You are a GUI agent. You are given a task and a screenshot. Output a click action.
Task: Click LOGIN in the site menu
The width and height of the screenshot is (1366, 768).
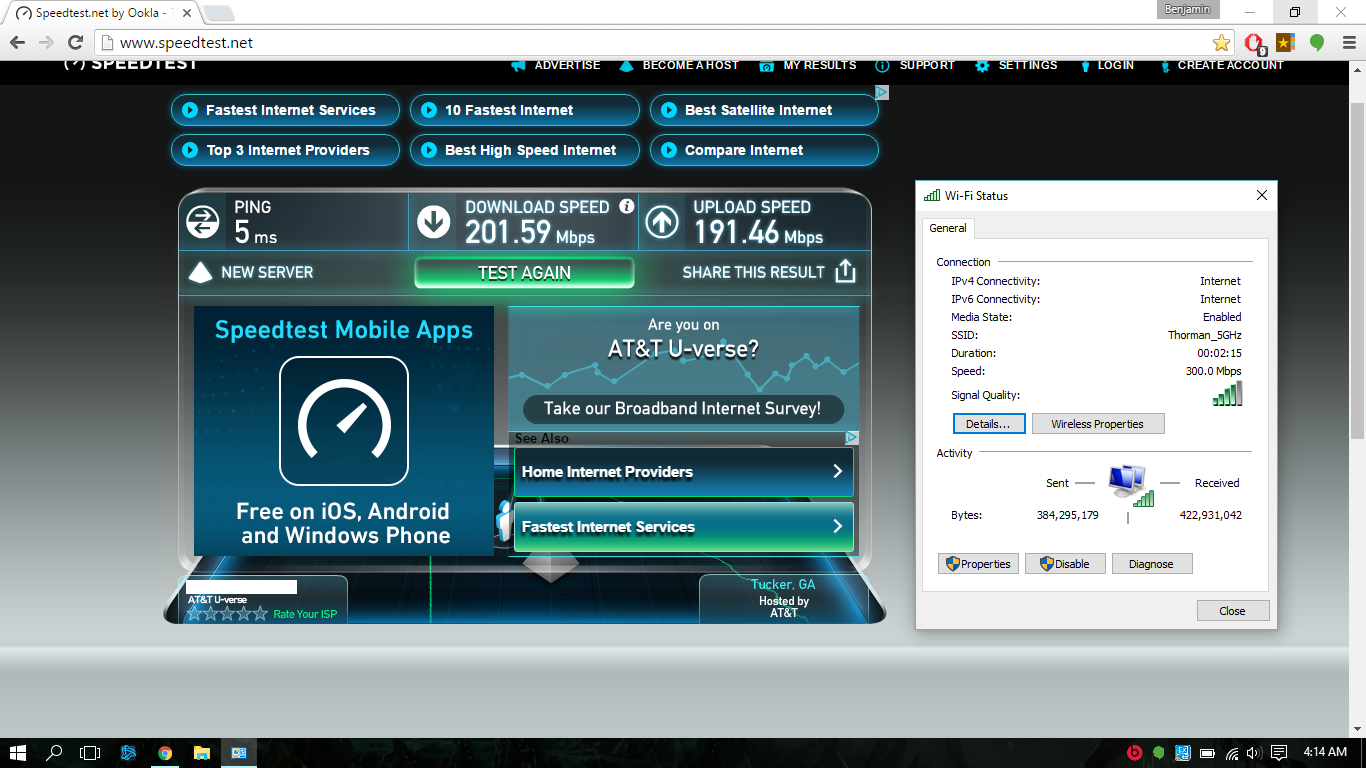click(1106, 66)
